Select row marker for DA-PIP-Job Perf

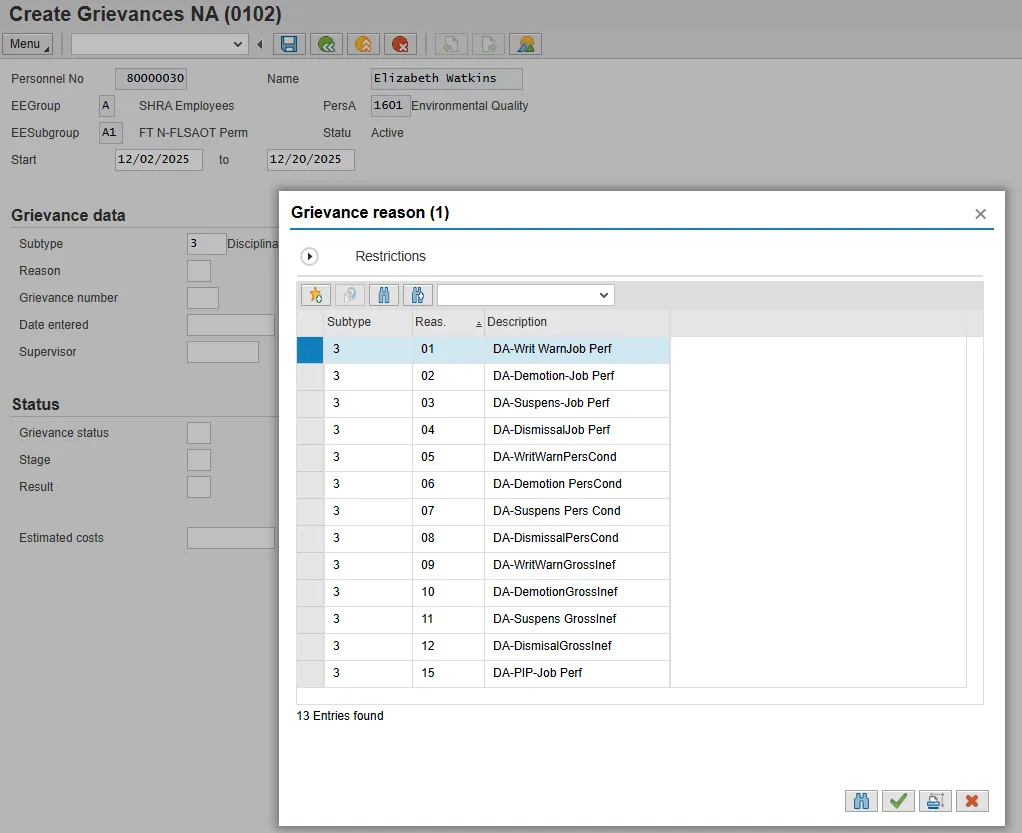click(x=310, y=673)
